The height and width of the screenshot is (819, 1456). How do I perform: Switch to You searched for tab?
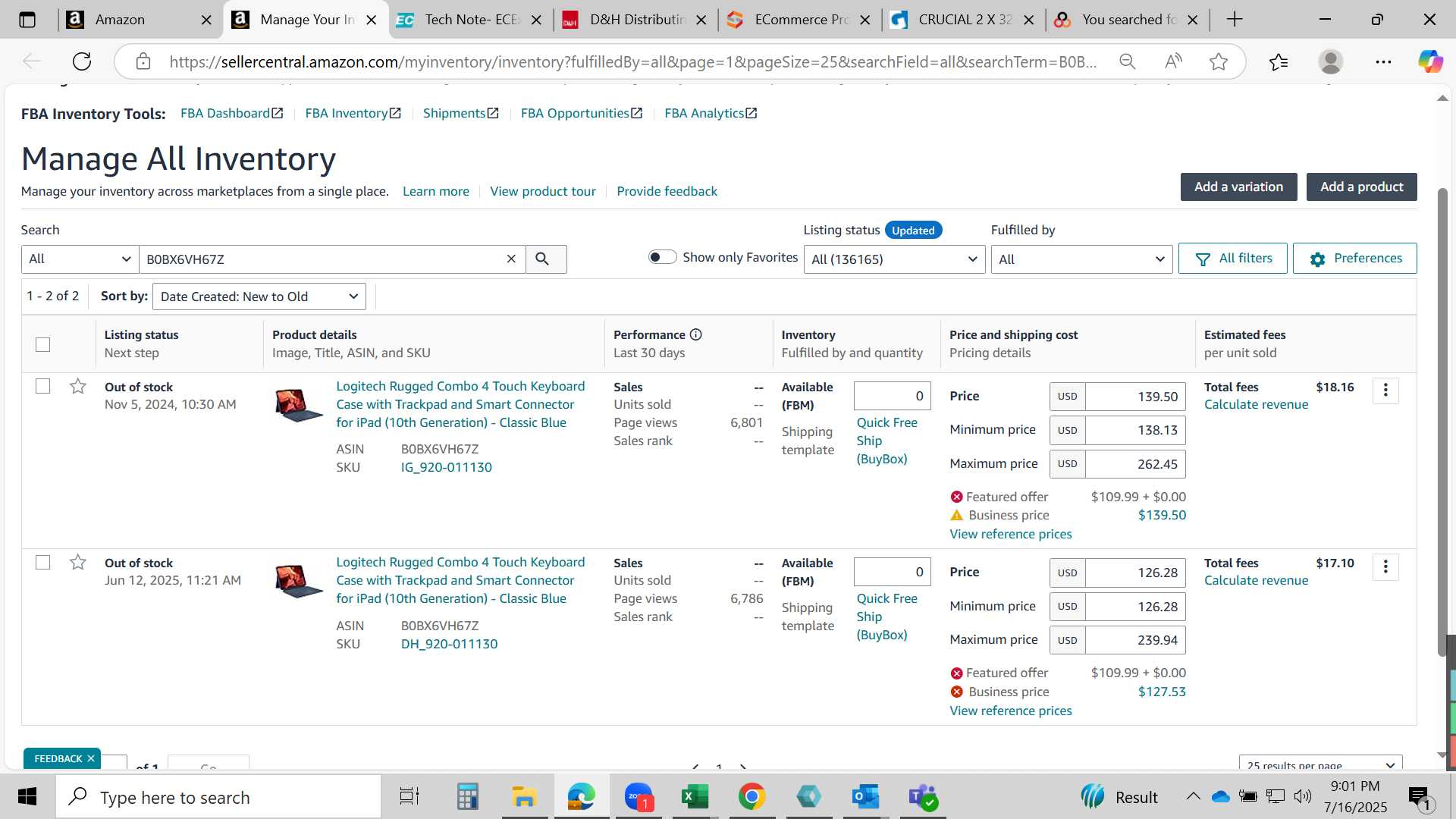point(1128,20)
